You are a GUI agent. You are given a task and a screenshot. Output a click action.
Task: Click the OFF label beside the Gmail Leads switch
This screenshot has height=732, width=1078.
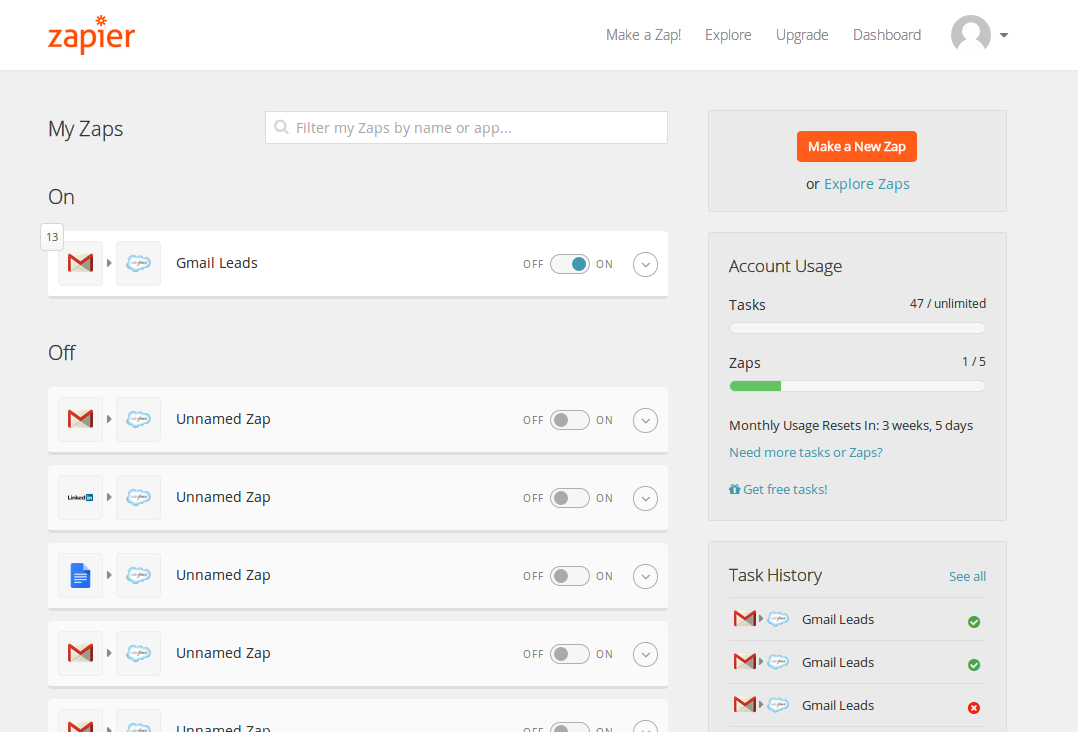click(x=533, y=264)
